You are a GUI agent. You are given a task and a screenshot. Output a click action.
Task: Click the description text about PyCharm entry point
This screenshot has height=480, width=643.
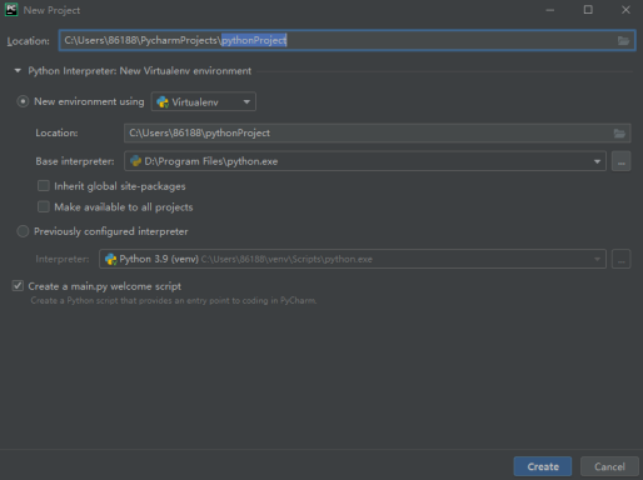click(x=173, y=300)
